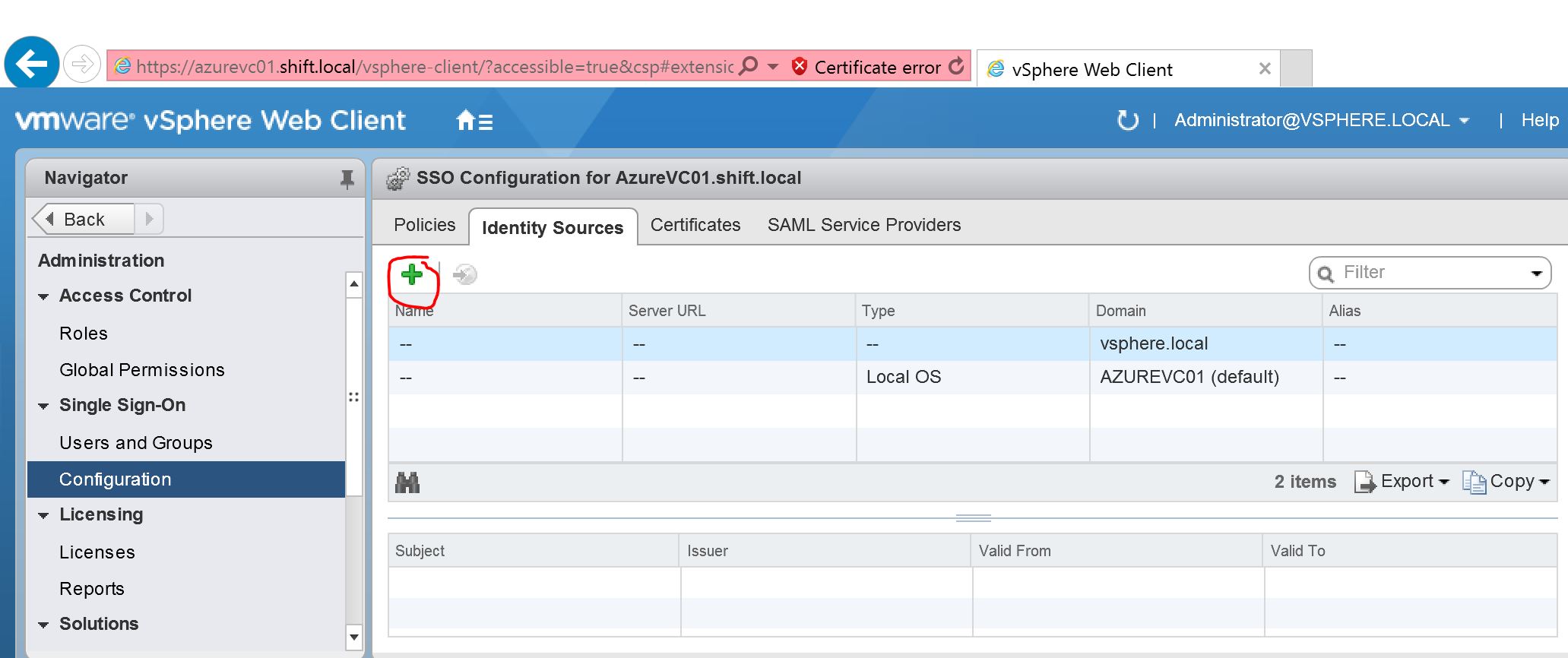Click the refresh icon beside Administrator

1128,120
